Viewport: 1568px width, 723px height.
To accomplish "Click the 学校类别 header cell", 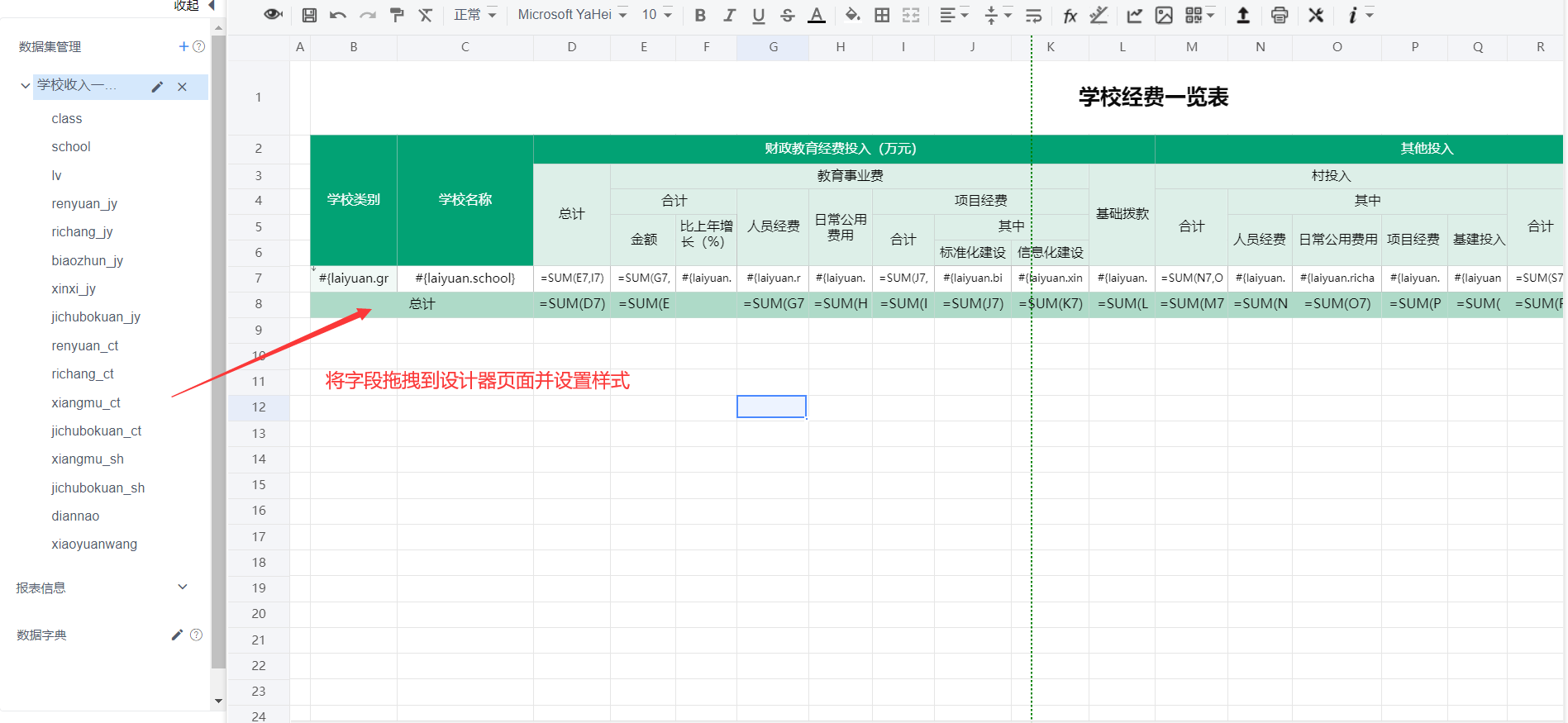I will [354, 200].
